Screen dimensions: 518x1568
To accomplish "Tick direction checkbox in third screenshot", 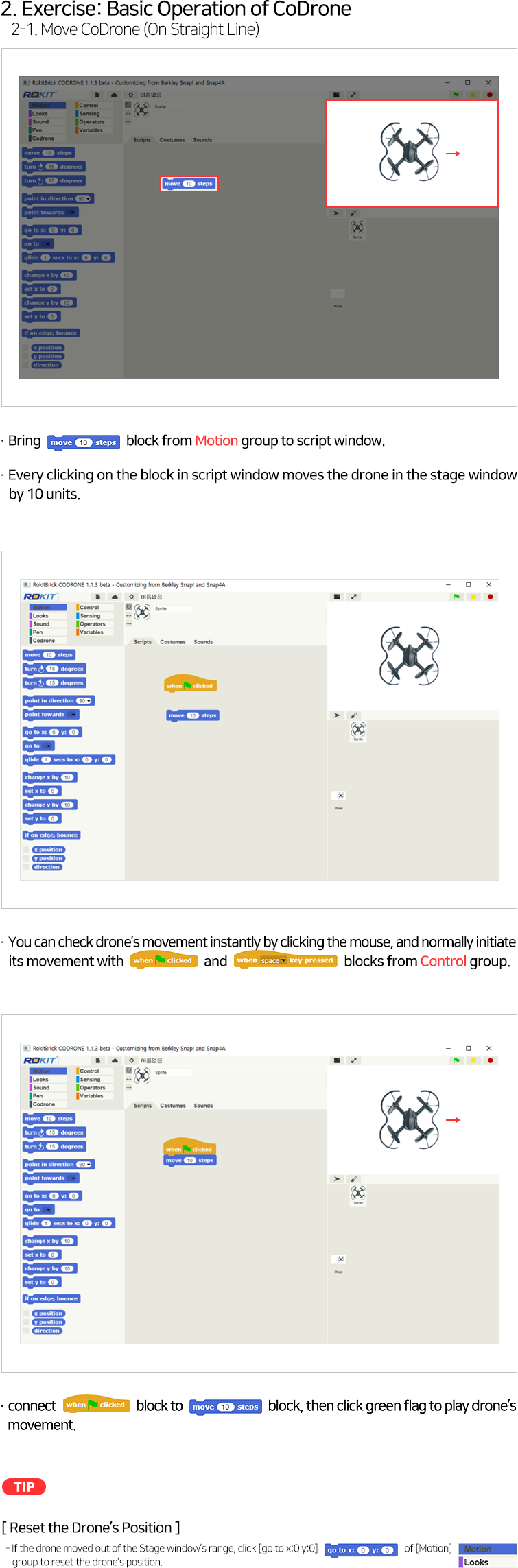I will click(26, 1331).
